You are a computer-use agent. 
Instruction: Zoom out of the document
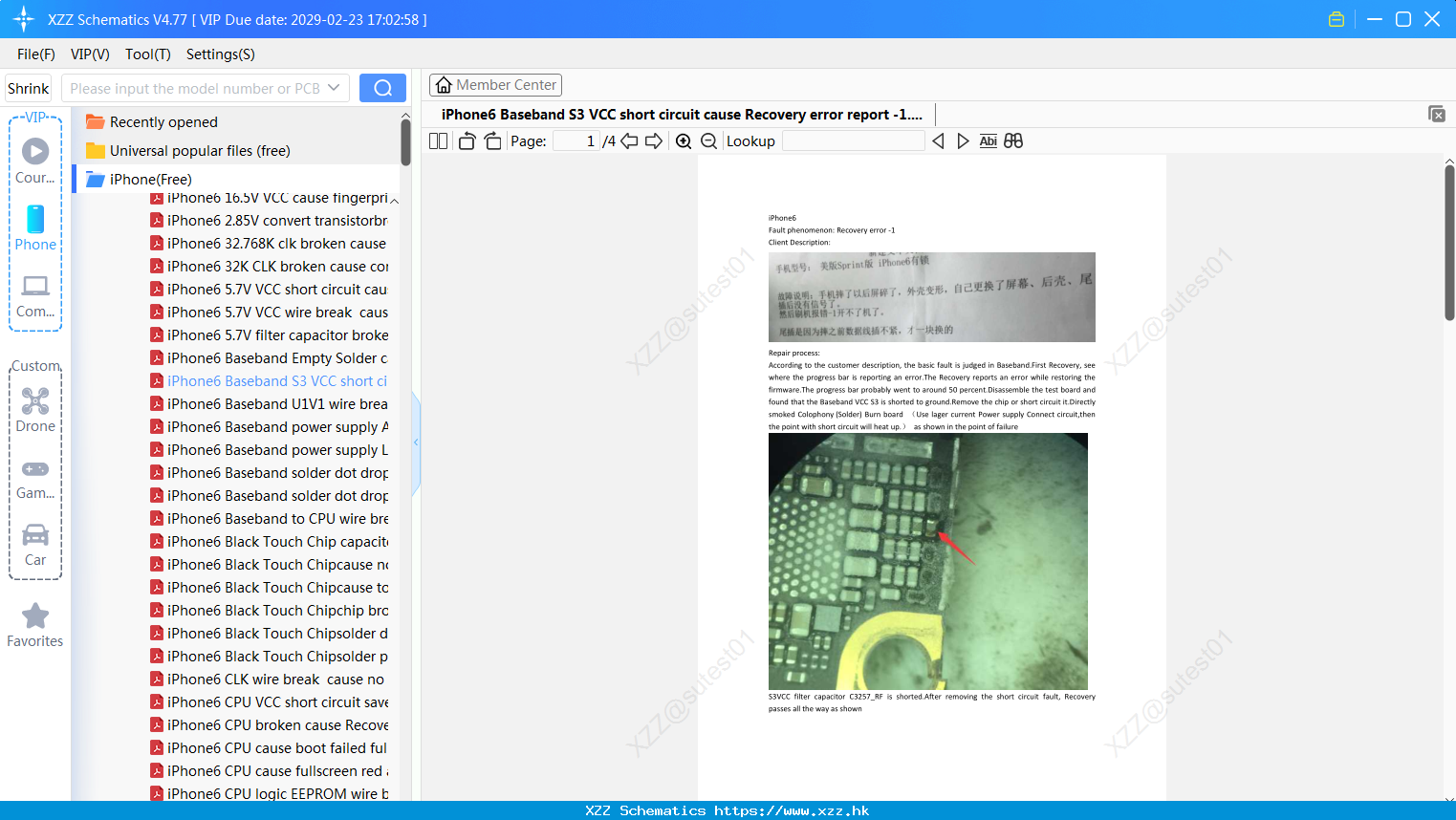pos(709,141)
